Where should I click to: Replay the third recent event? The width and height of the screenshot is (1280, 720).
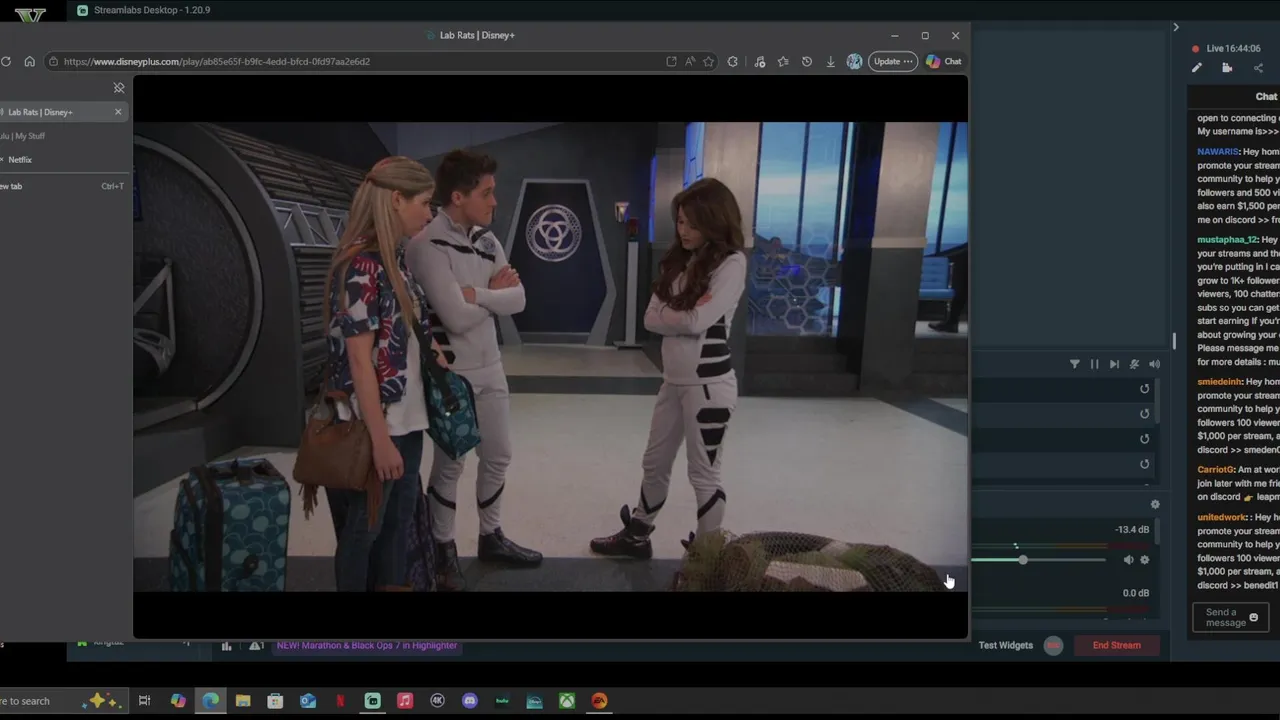point(1145,439)
